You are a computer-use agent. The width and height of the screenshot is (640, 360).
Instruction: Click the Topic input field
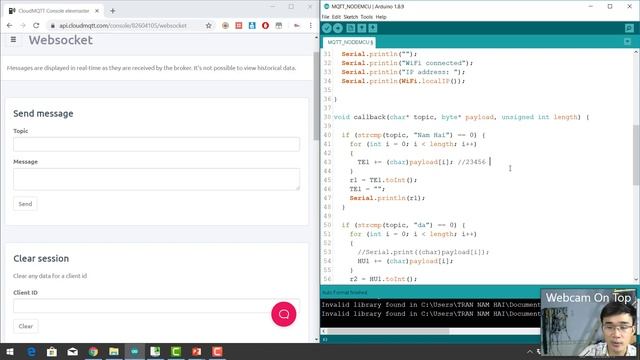coord(156,144)
